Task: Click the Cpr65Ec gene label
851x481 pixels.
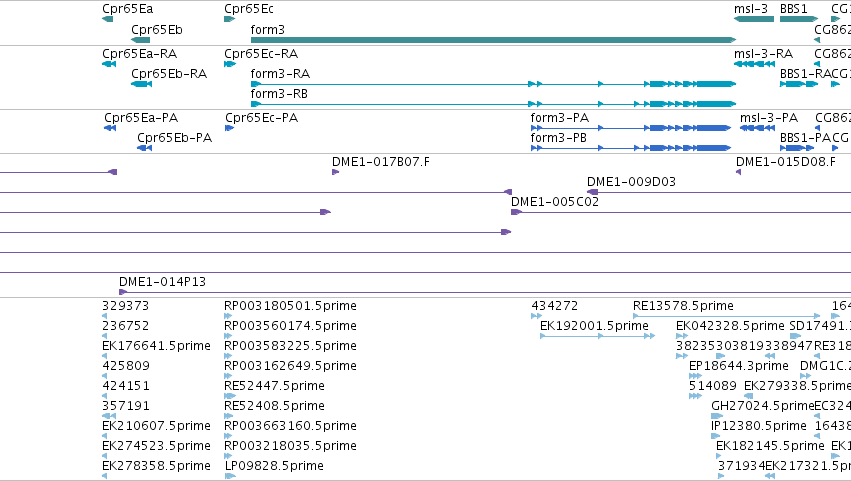Action: (249, 9)
